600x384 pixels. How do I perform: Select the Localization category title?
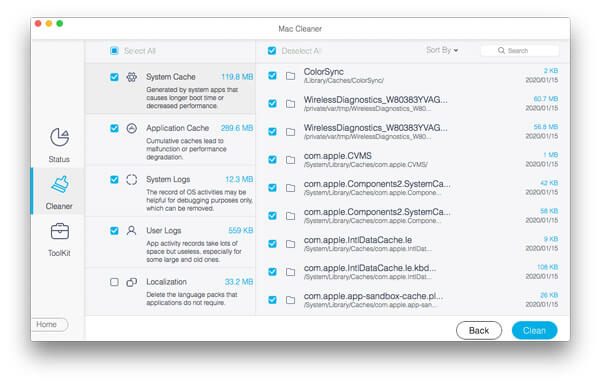[166, 282]
